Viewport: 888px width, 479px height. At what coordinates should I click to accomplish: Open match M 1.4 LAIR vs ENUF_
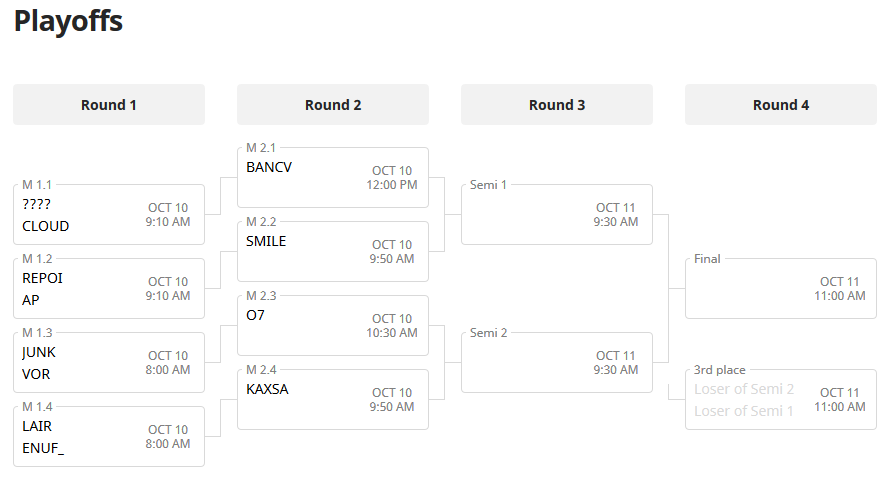pos(109,437)
